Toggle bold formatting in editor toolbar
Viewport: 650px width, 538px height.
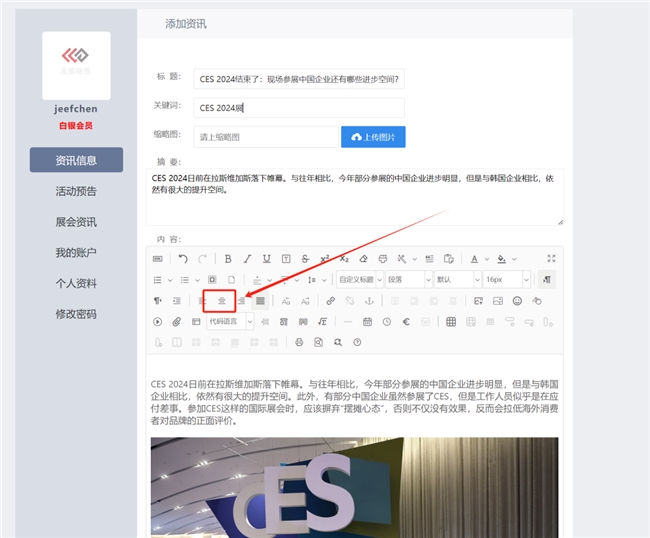pyautogui.click(x=228, y=258)
